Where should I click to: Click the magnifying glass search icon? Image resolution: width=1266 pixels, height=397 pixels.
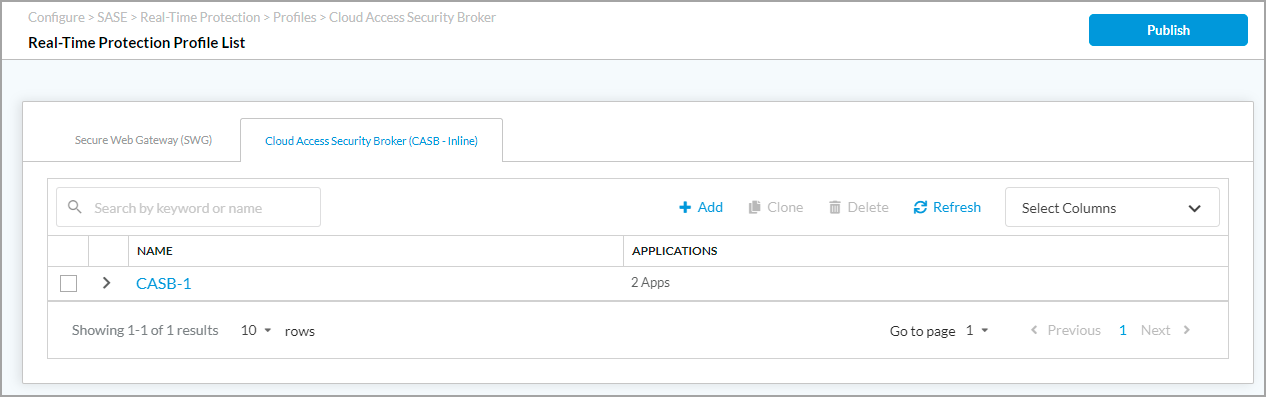tap(75, 208)
